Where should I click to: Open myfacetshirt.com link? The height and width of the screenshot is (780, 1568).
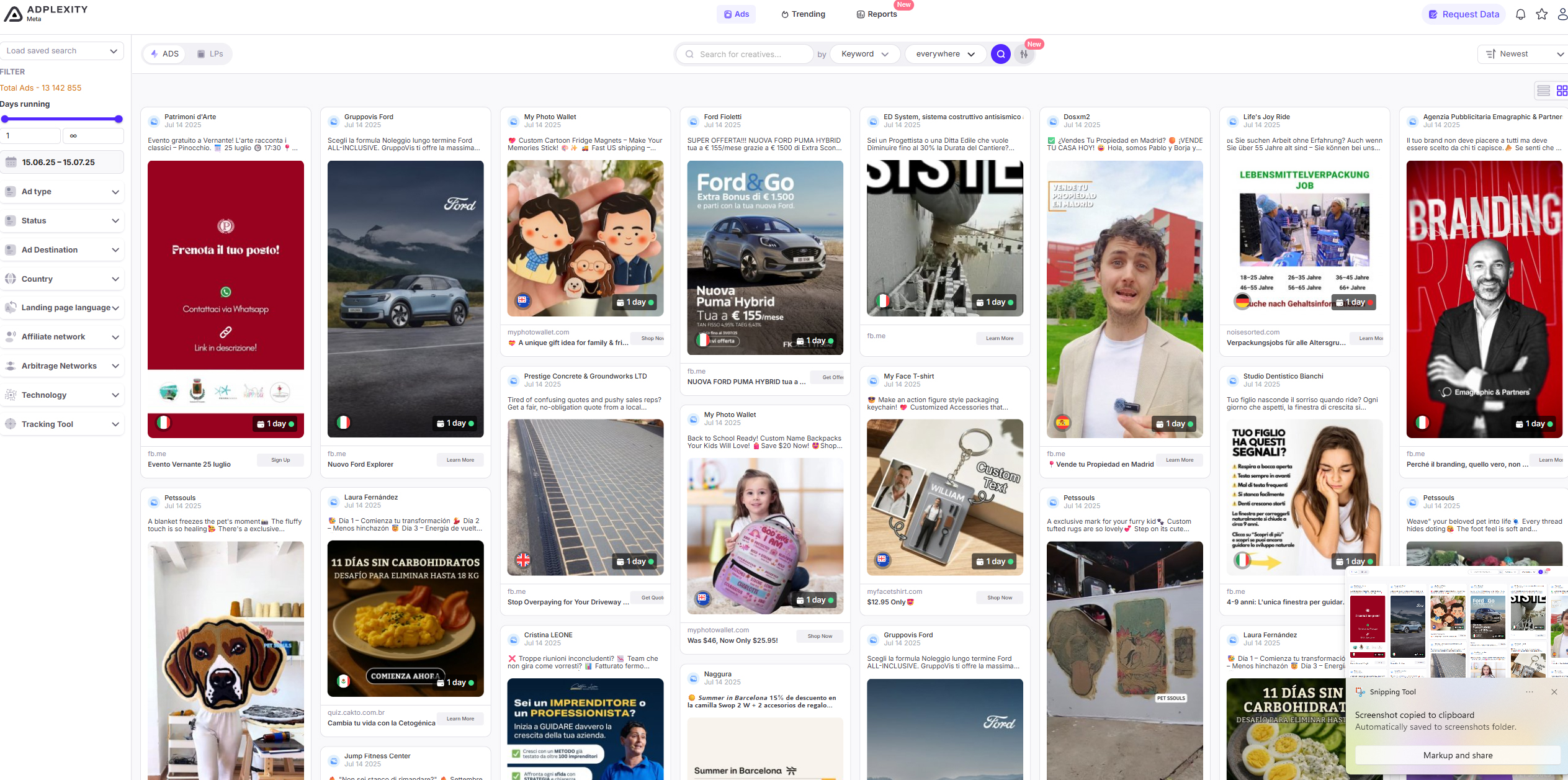click(x=894, y=591)
